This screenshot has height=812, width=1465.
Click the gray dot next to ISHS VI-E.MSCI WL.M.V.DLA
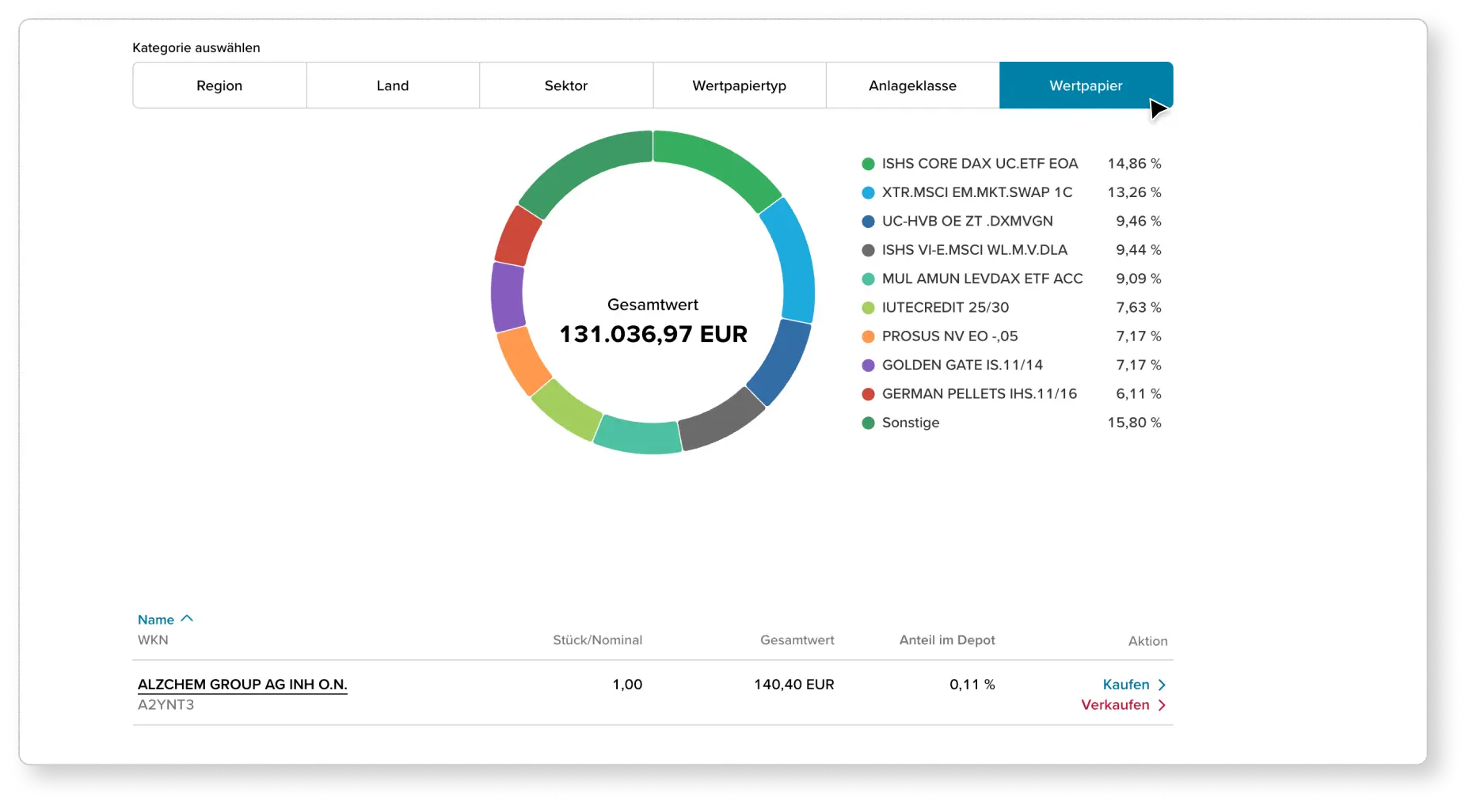pyautogui.click(x=867, y=250)
